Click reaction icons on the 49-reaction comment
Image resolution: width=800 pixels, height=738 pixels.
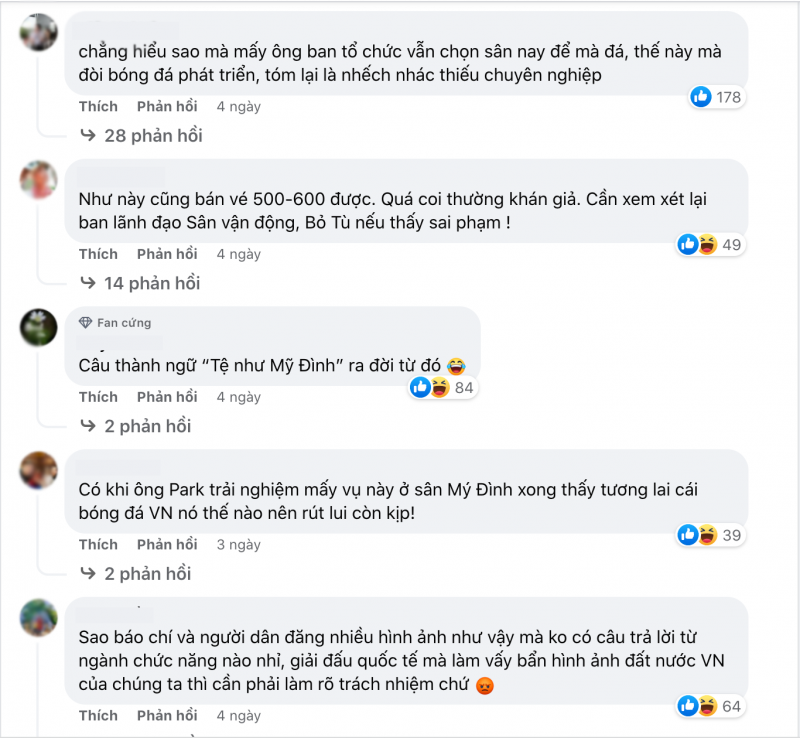[695, 244]
